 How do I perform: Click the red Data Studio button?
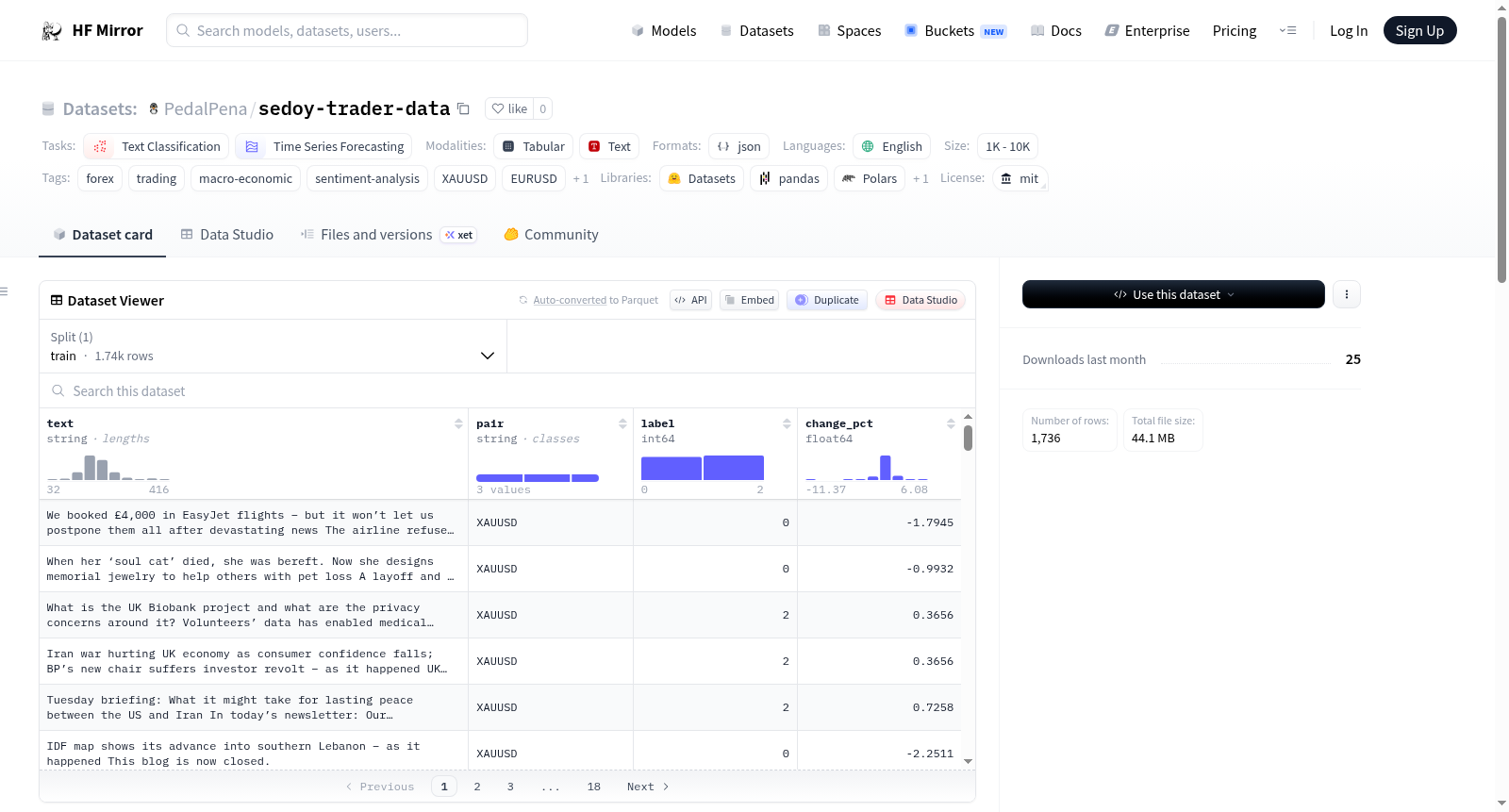pyautogui.click(x=920, y=300)
